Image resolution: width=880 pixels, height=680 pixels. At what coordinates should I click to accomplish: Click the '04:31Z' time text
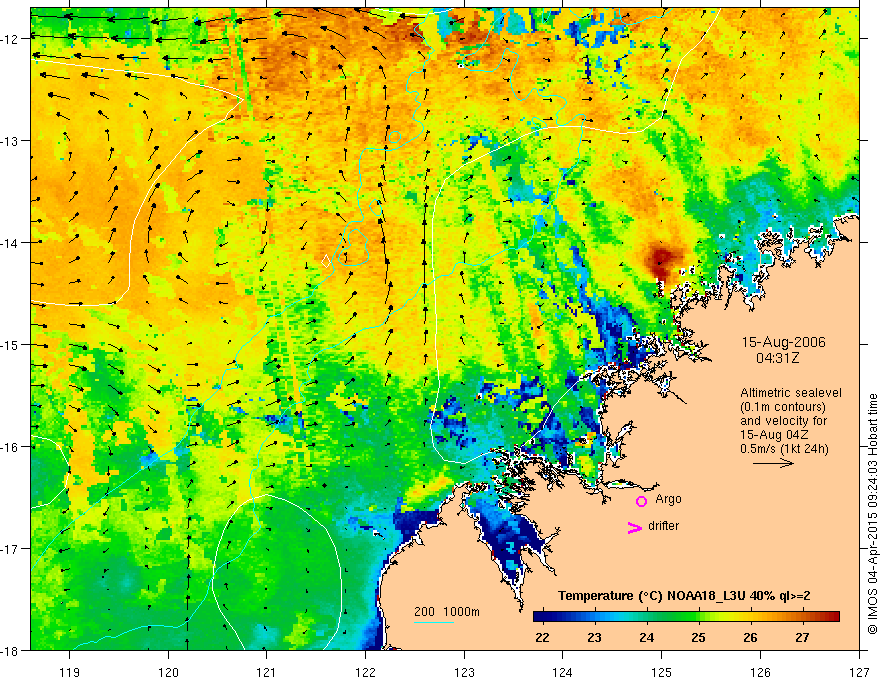point(777,358)
